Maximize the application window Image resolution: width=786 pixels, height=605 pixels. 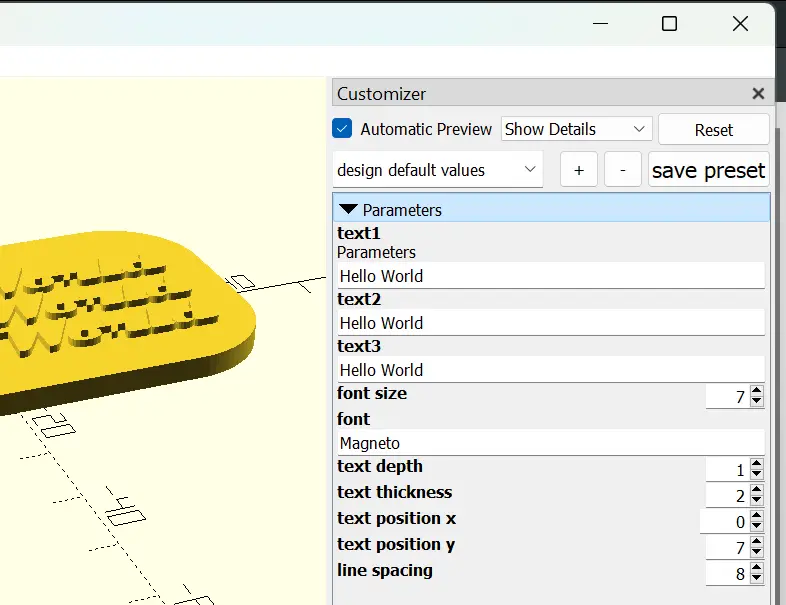pyautogui.click(x=669, y=24)
